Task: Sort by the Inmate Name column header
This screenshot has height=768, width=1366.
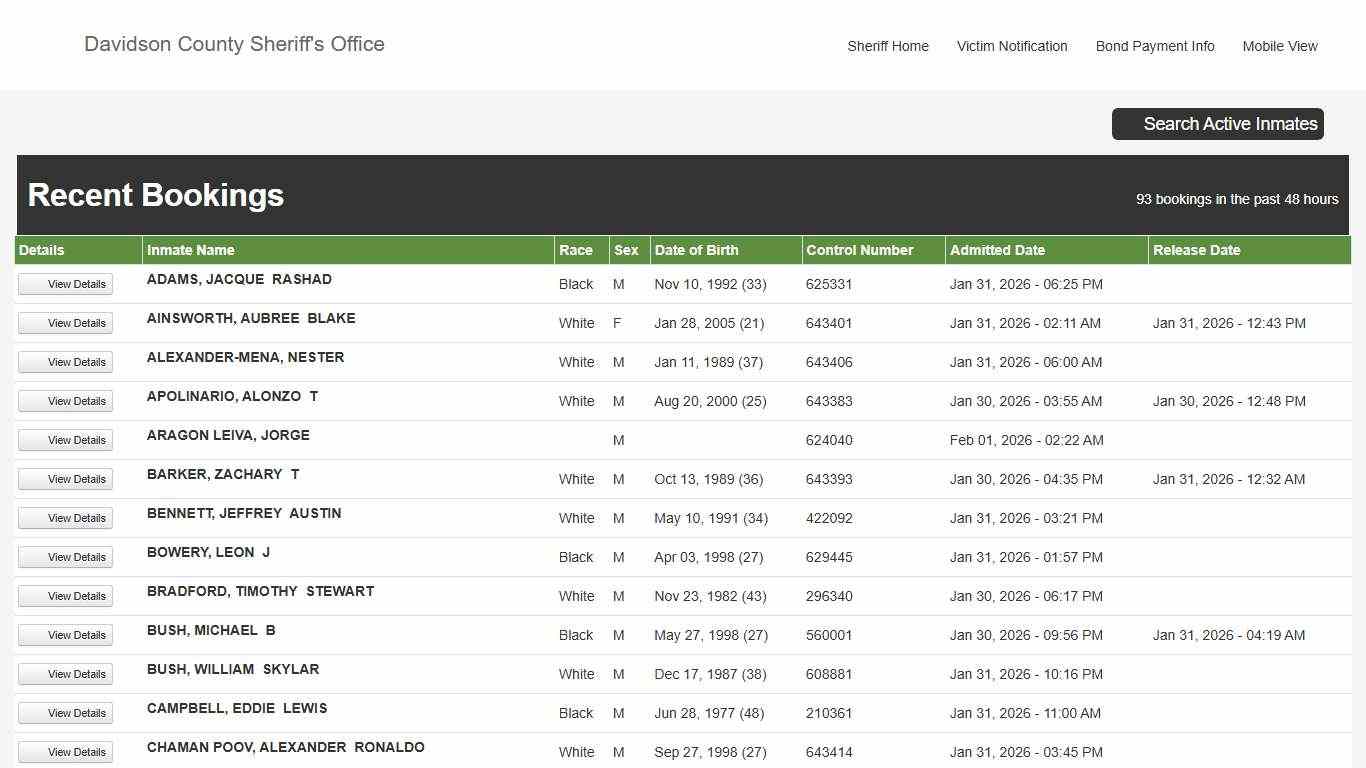Action: (x=191, y=250)
